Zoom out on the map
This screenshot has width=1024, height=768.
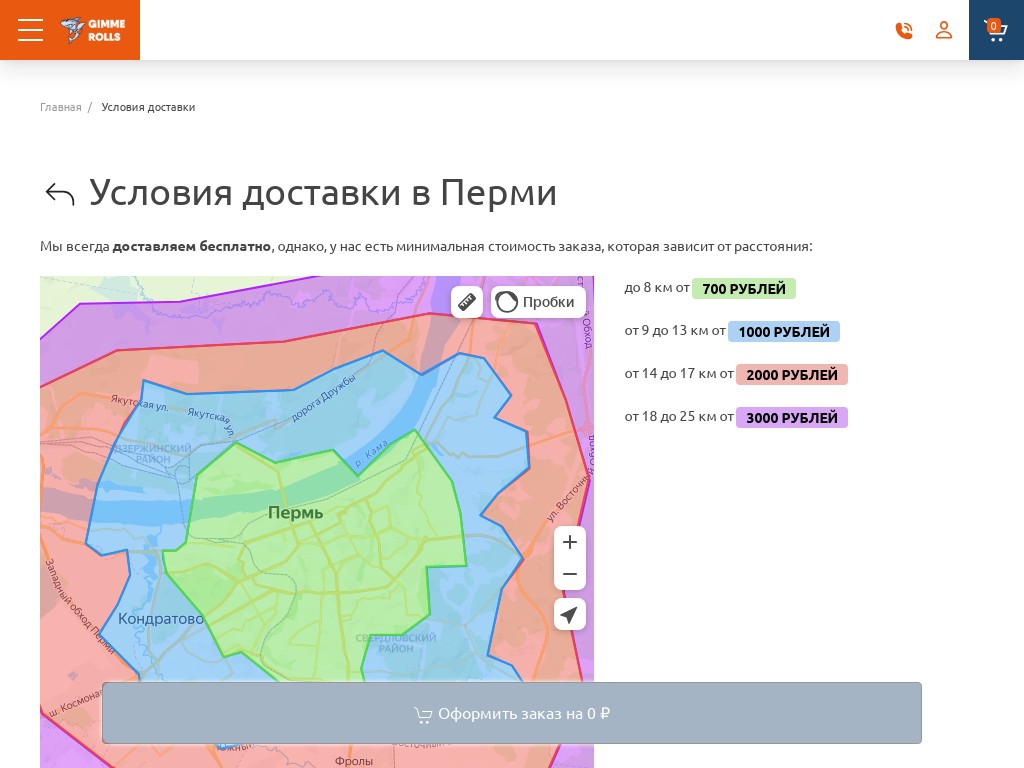click(x=569, y=574)
